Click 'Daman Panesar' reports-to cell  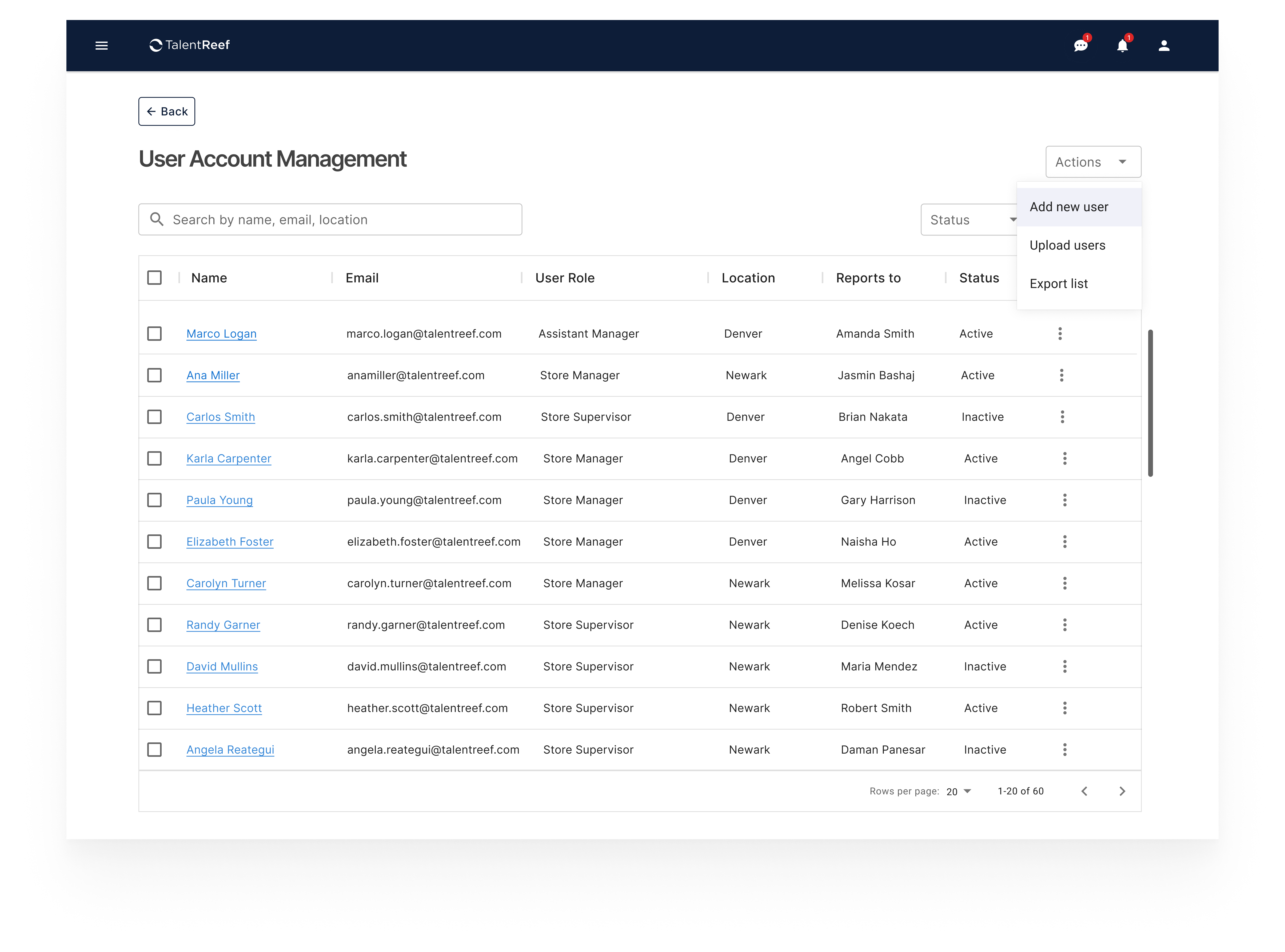(x=883, y=750)
